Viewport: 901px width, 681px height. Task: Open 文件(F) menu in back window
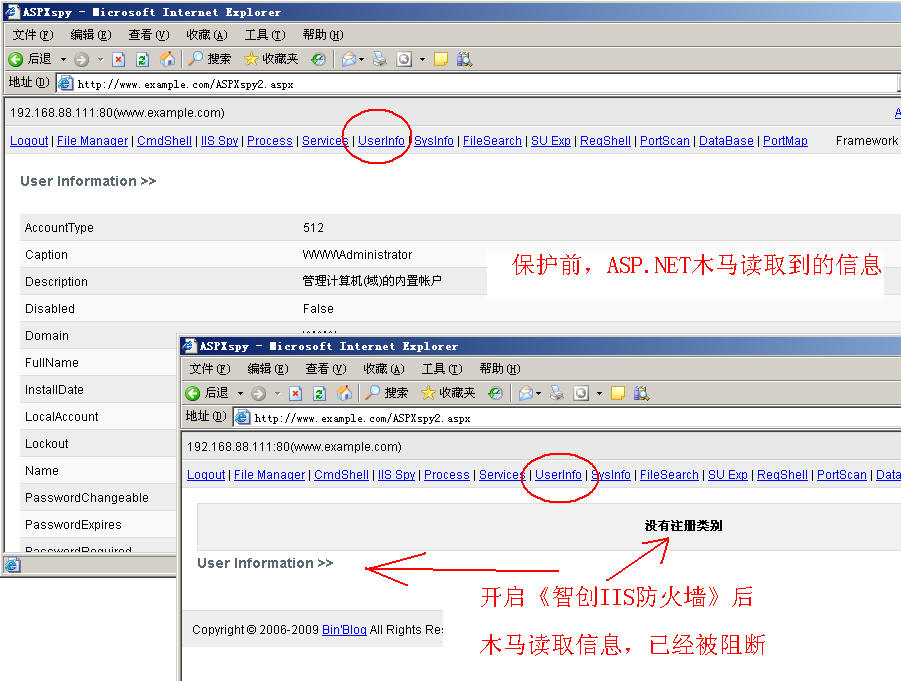coord(33,35)
